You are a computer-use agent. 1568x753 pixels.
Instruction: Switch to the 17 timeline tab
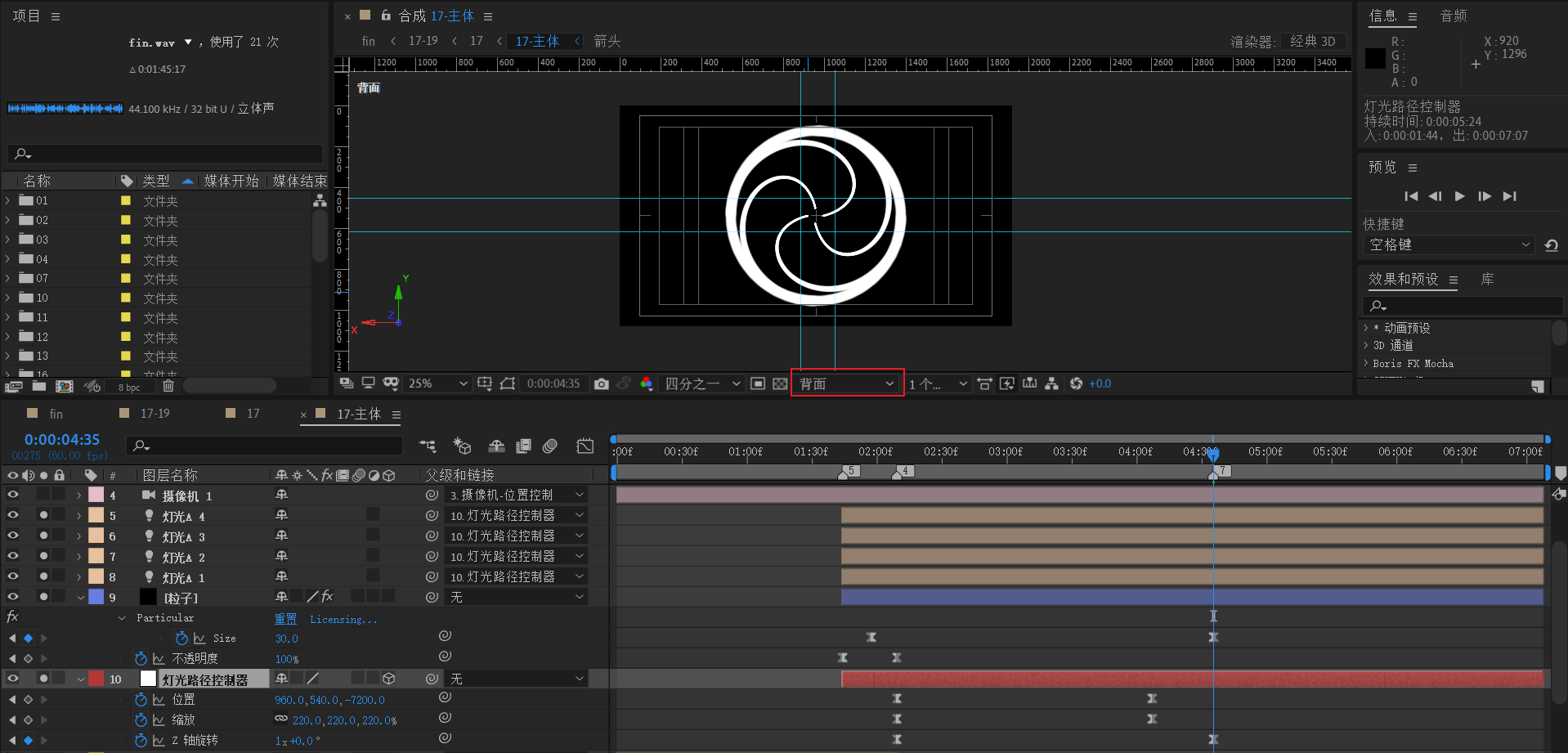click(253, 414)
